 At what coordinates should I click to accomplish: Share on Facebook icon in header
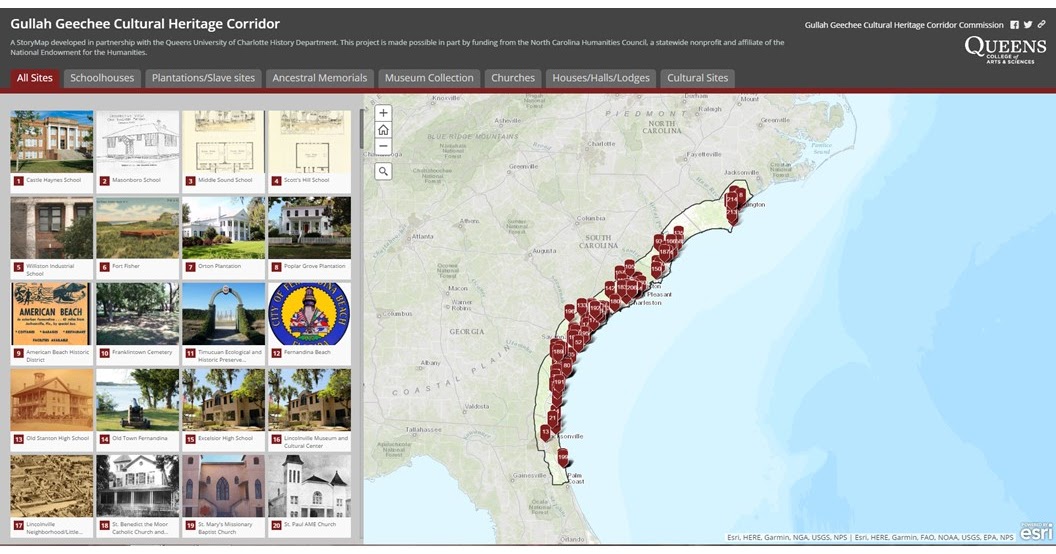[x=1014, y=25]
